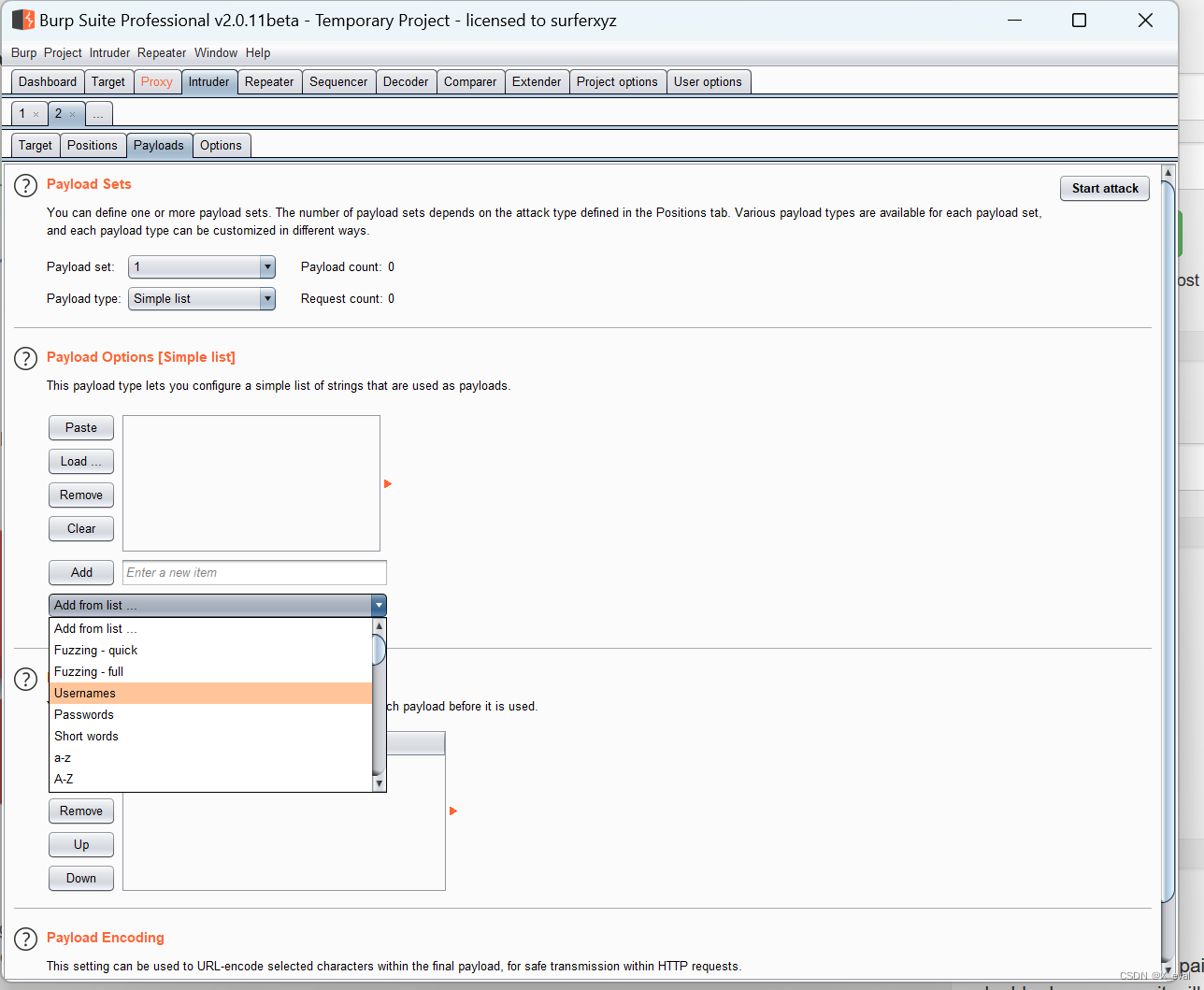
Task: Open Payload Encoding help icon
Action: point(26,939)
